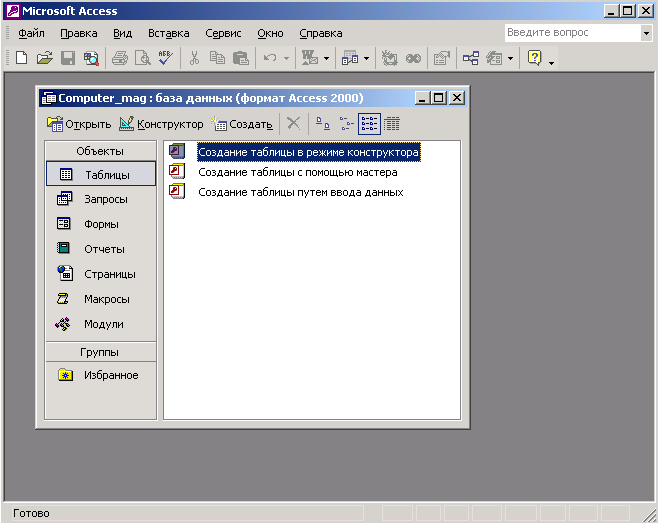
Task: Click the Analyze toolbar icon
Action: (x=350, y=58)
